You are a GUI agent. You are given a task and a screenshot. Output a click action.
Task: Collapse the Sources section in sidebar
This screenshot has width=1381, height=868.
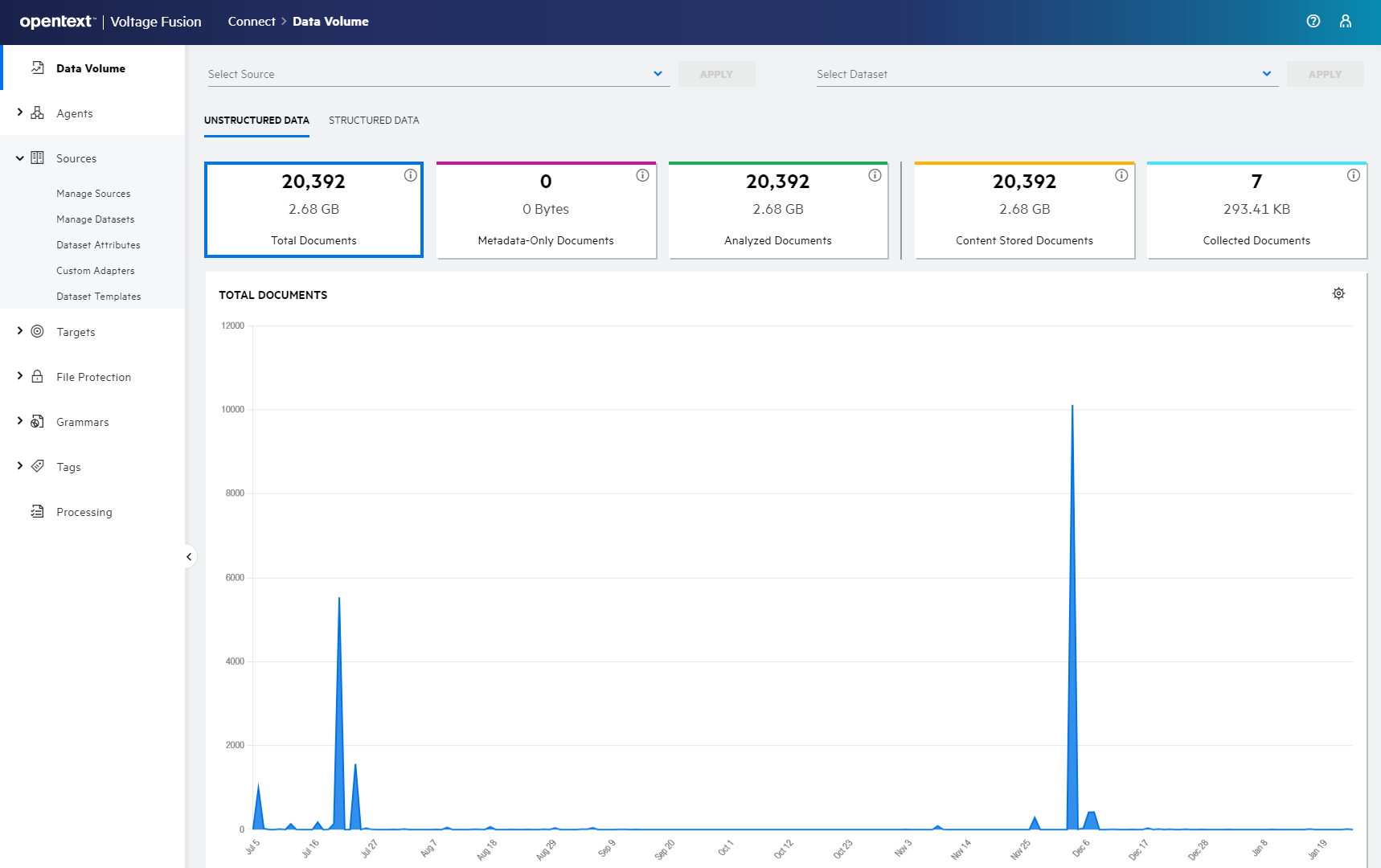pos(19,158)
